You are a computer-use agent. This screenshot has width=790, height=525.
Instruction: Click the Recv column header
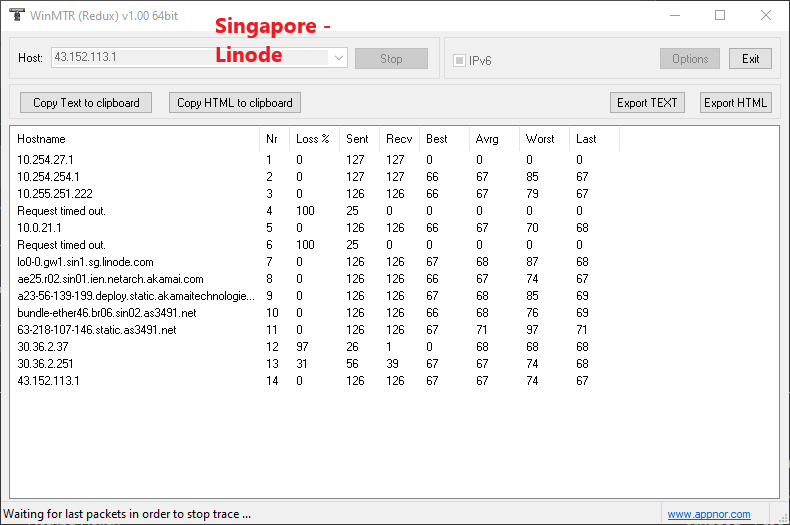(399, 139)
